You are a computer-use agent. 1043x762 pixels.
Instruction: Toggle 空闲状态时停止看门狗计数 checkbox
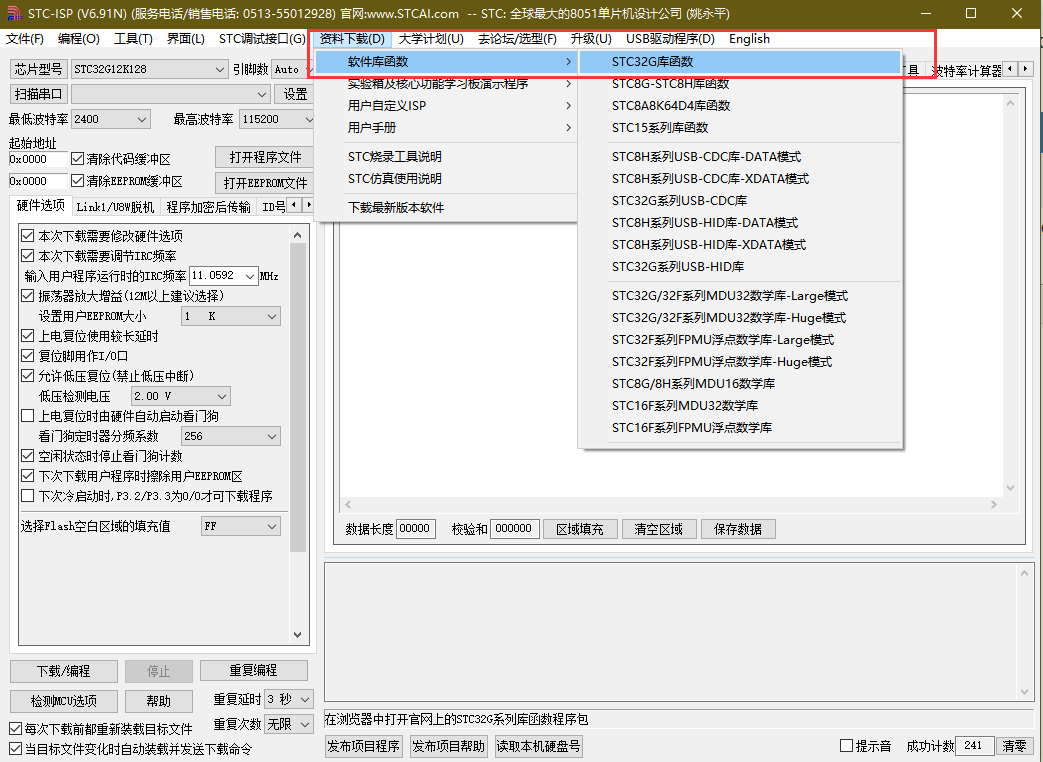tap(27, 455)
